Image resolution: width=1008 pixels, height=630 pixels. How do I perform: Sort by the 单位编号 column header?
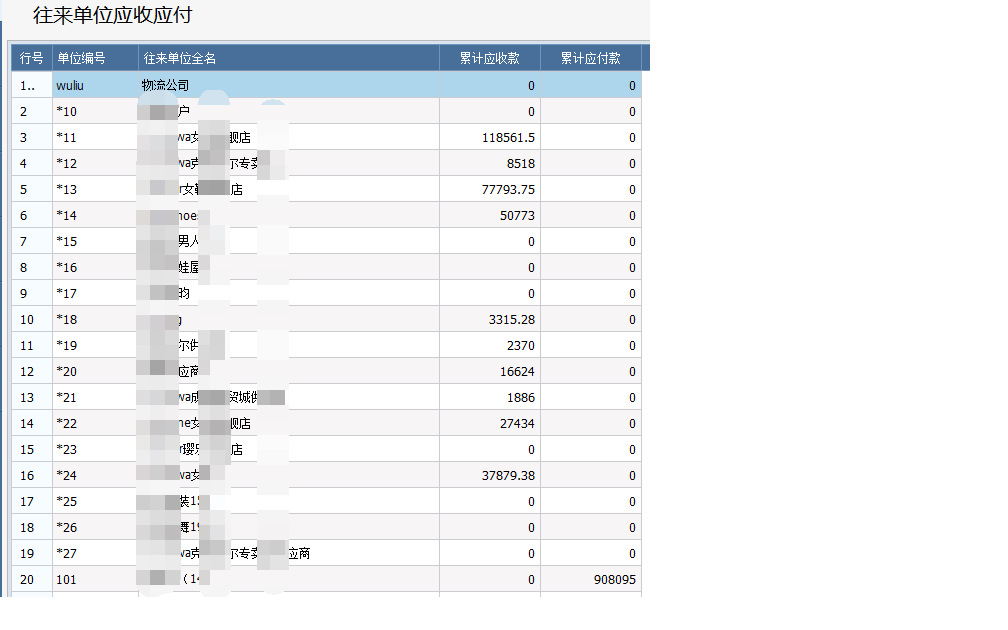(x=95, y=58)
